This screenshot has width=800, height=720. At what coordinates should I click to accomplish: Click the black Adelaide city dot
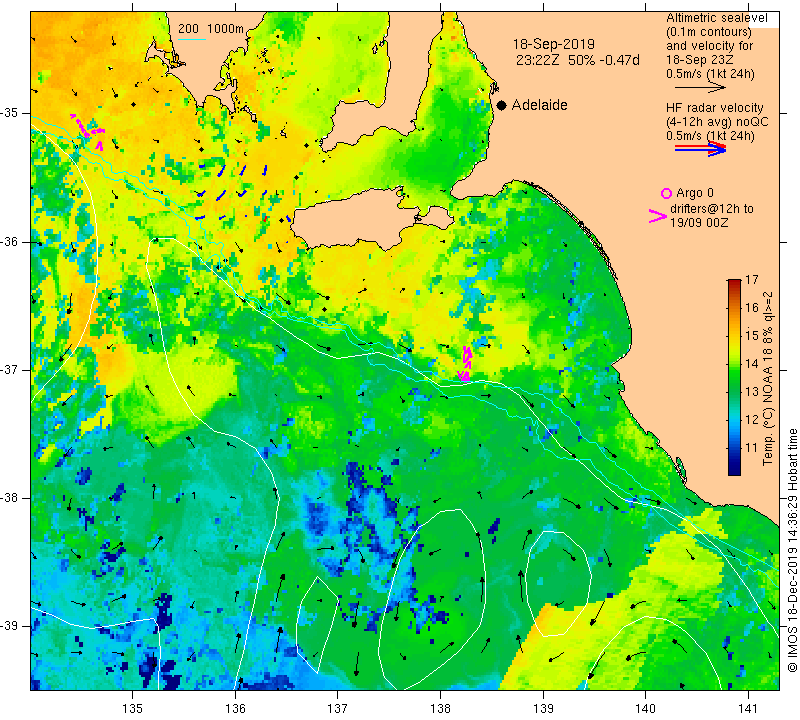point(502,105)
